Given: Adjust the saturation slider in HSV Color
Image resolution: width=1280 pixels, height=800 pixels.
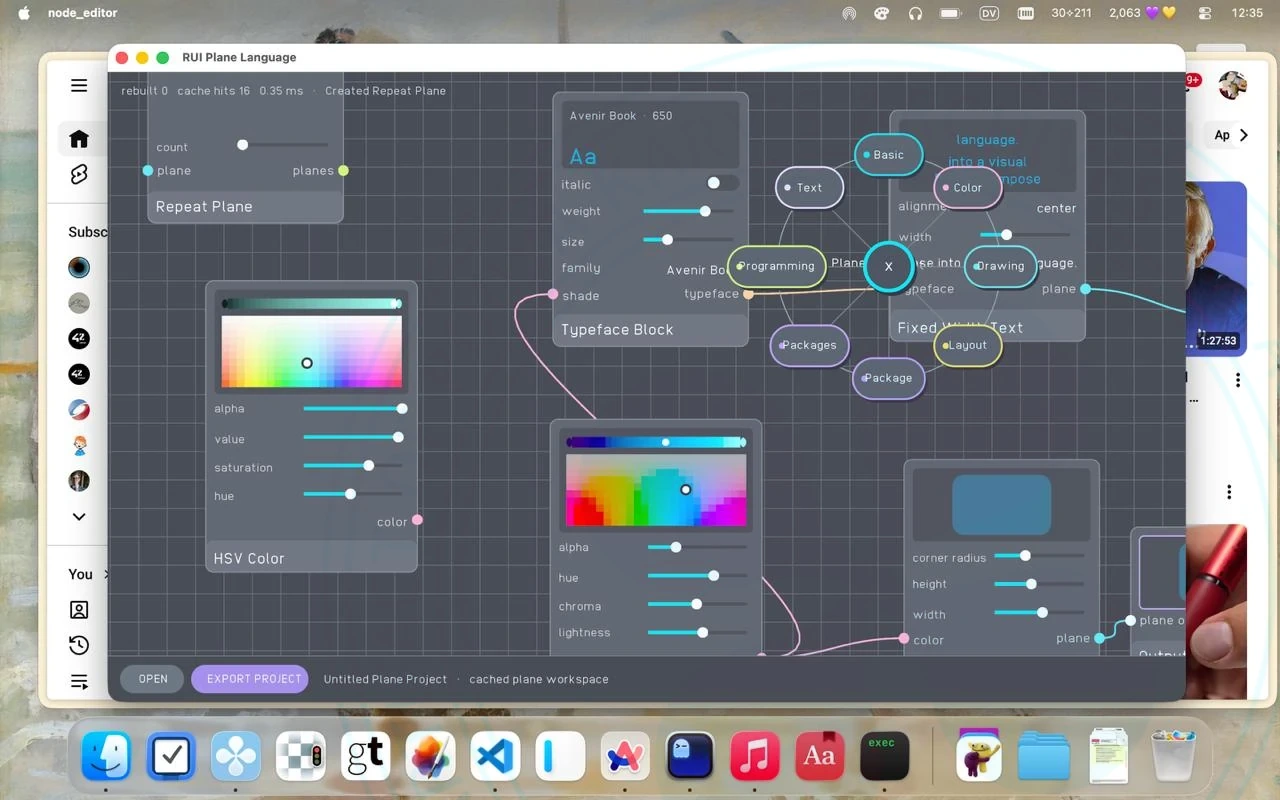Looking at the screenshot, I should (x=353, y=465).
